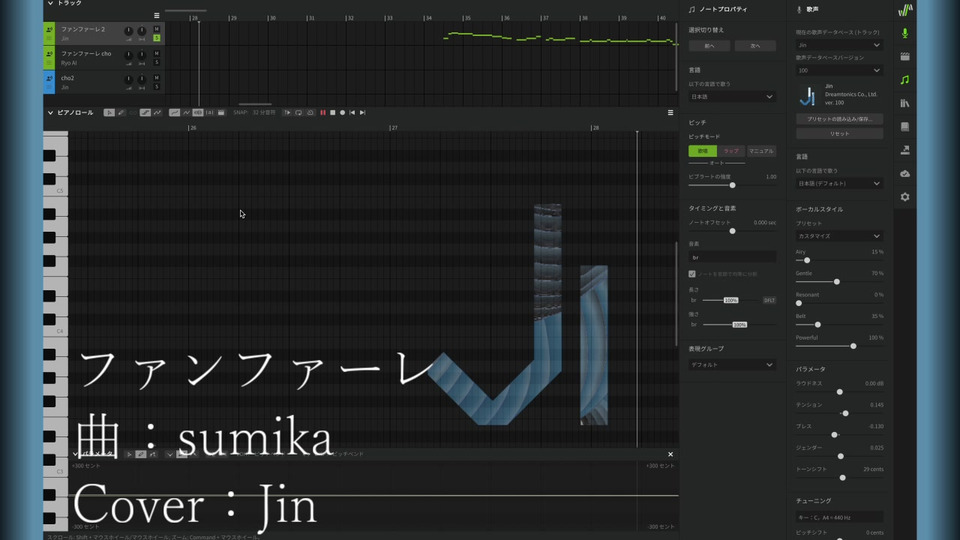960x540 pixels.
Task: Solo the ファンファーレ cho track
Action: (x=157, y=62)
